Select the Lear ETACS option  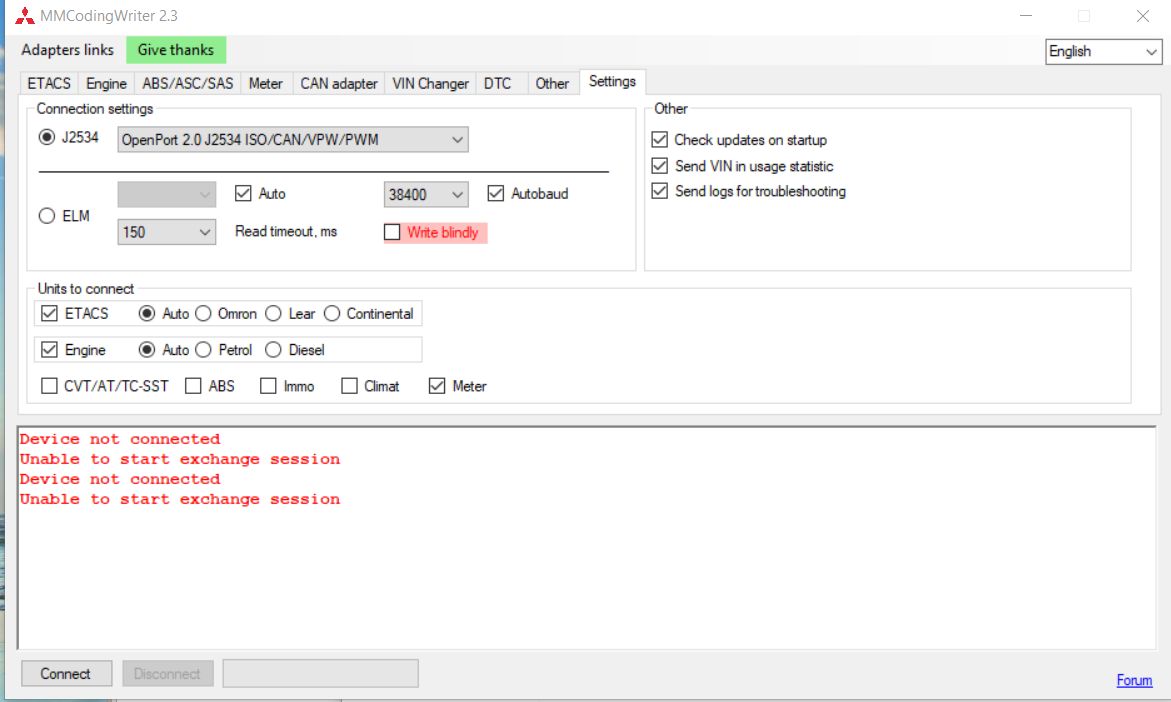click(x=273, y=314)
